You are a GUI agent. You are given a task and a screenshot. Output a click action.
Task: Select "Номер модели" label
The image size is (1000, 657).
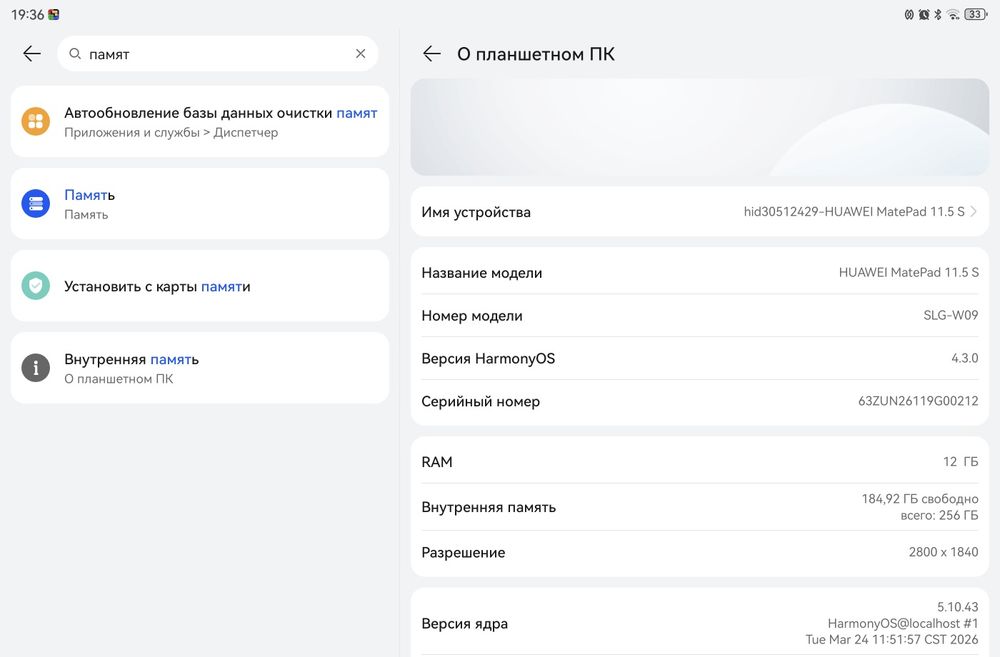pos(472,316)
